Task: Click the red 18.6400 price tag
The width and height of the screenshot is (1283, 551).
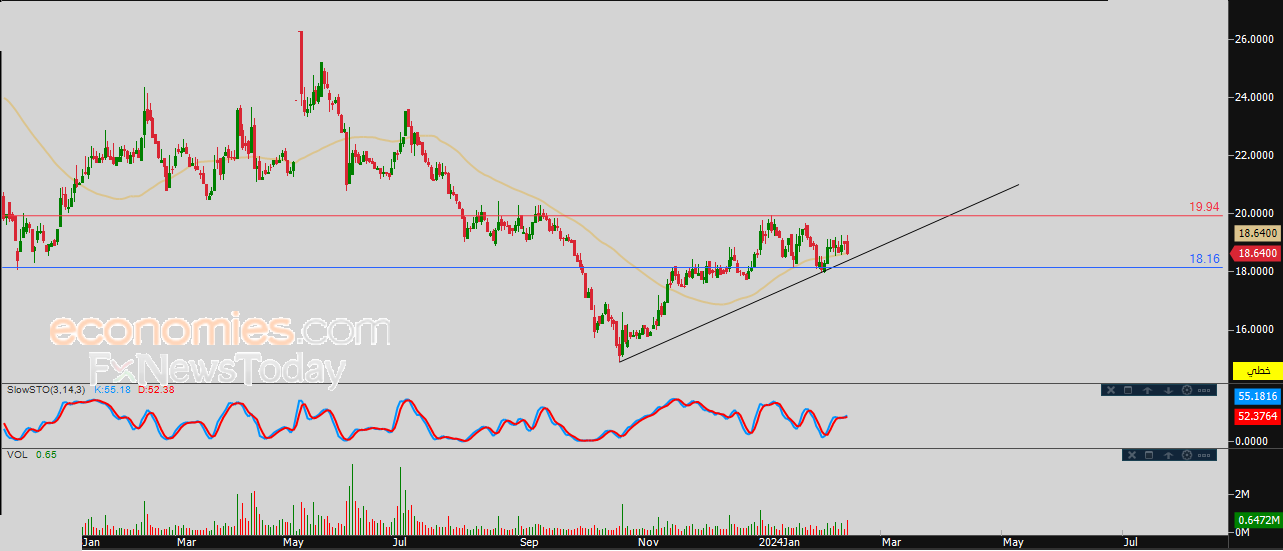Action: pyautogui.click(x=1257, y=253)
